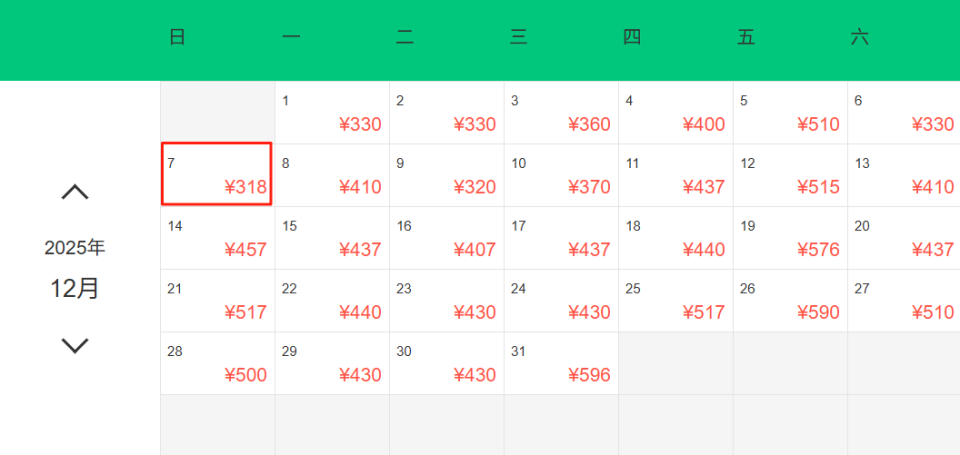Pick December 24 at ¥430
Screen dimensions: 960x455
point(561,301)
